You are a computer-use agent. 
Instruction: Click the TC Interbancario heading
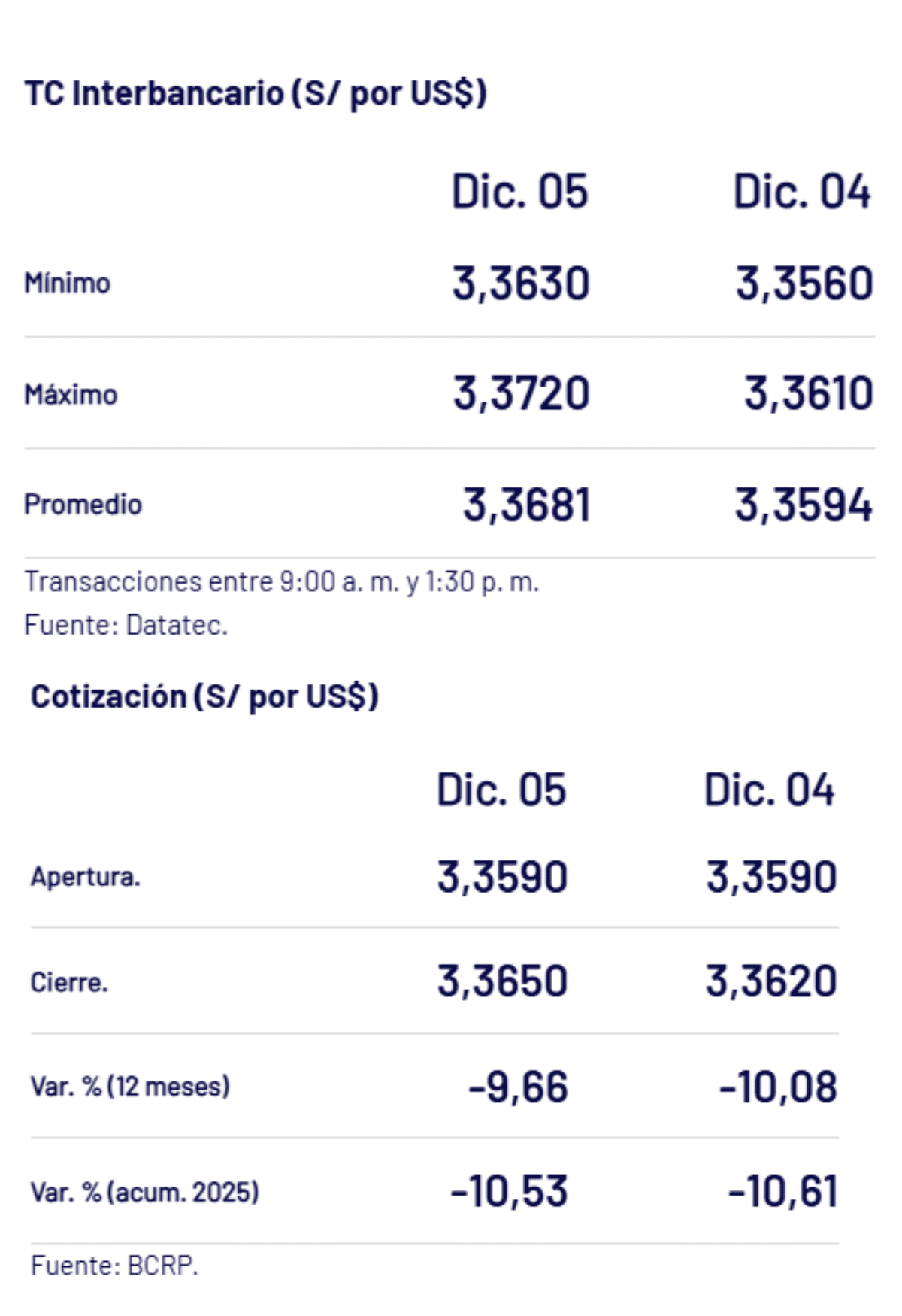click(x=256, y=94)
